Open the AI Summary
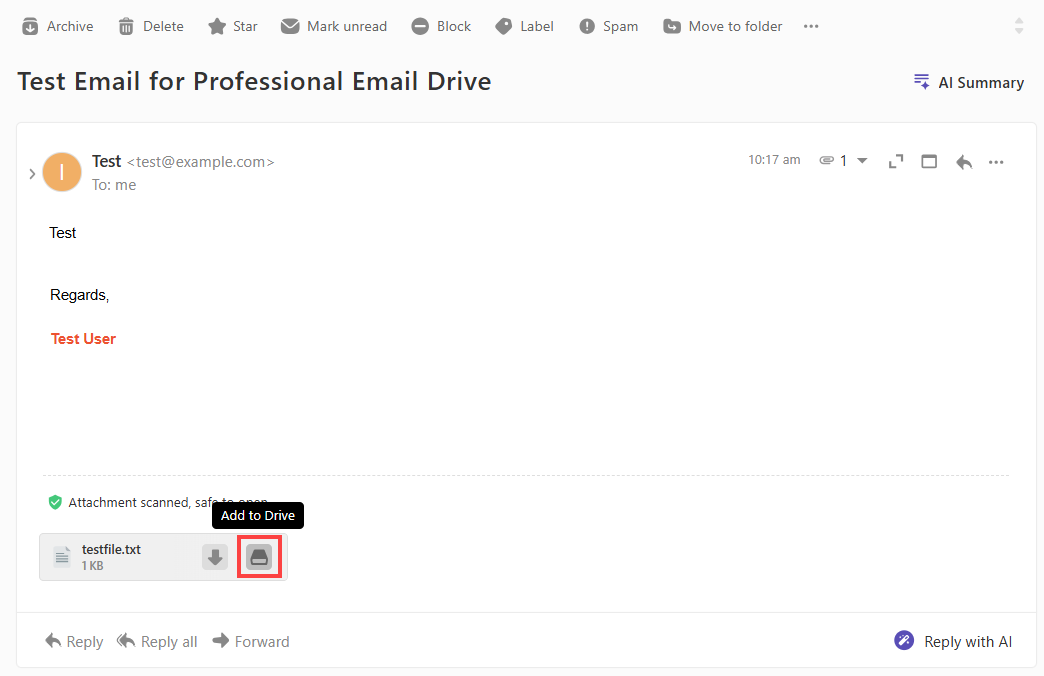1044x676 pixels. pyautogui.click(x=969, y=83)
